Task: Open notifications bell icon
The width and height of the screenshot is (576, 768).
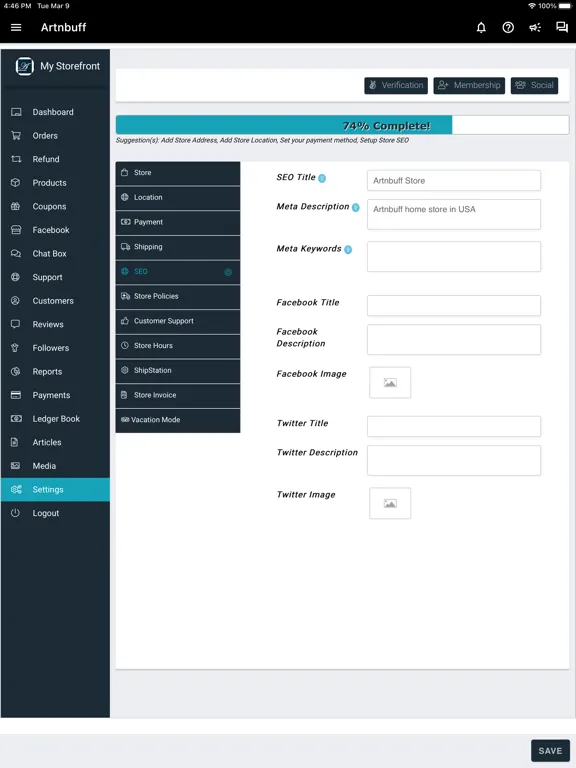Action: pyautogui.click(x=481, y=27)
